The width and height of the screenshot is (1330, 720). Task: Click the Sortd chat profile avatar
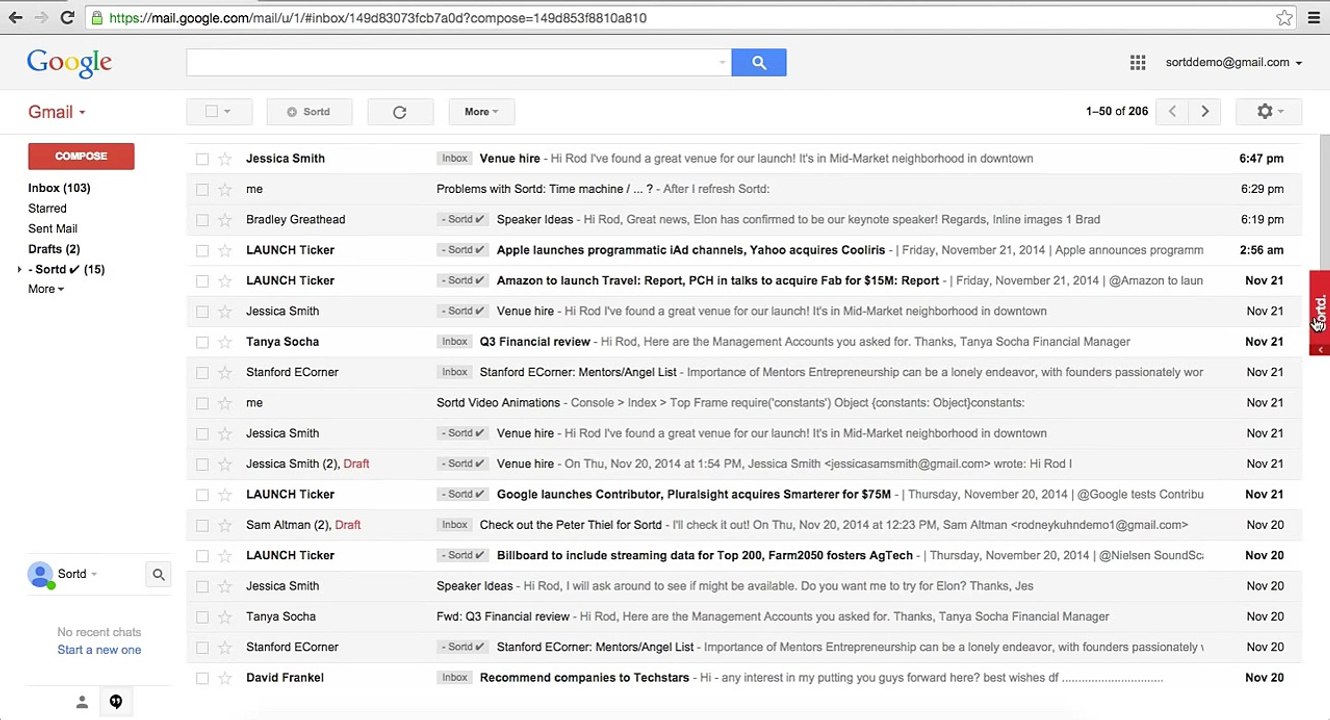tap(40, 574)
